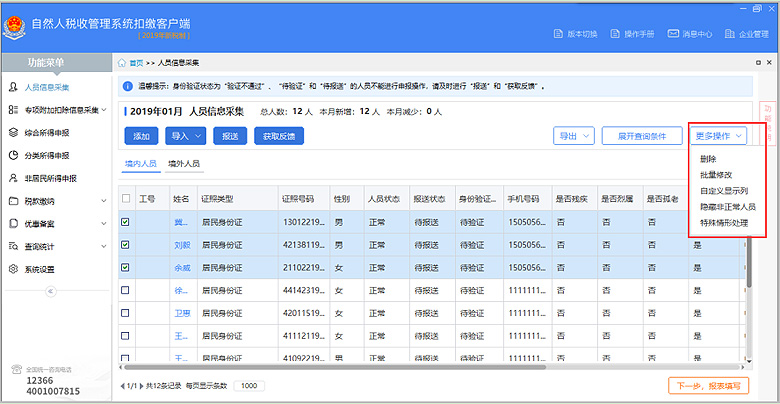Click the 获取反馈 button

click(278, 135)
